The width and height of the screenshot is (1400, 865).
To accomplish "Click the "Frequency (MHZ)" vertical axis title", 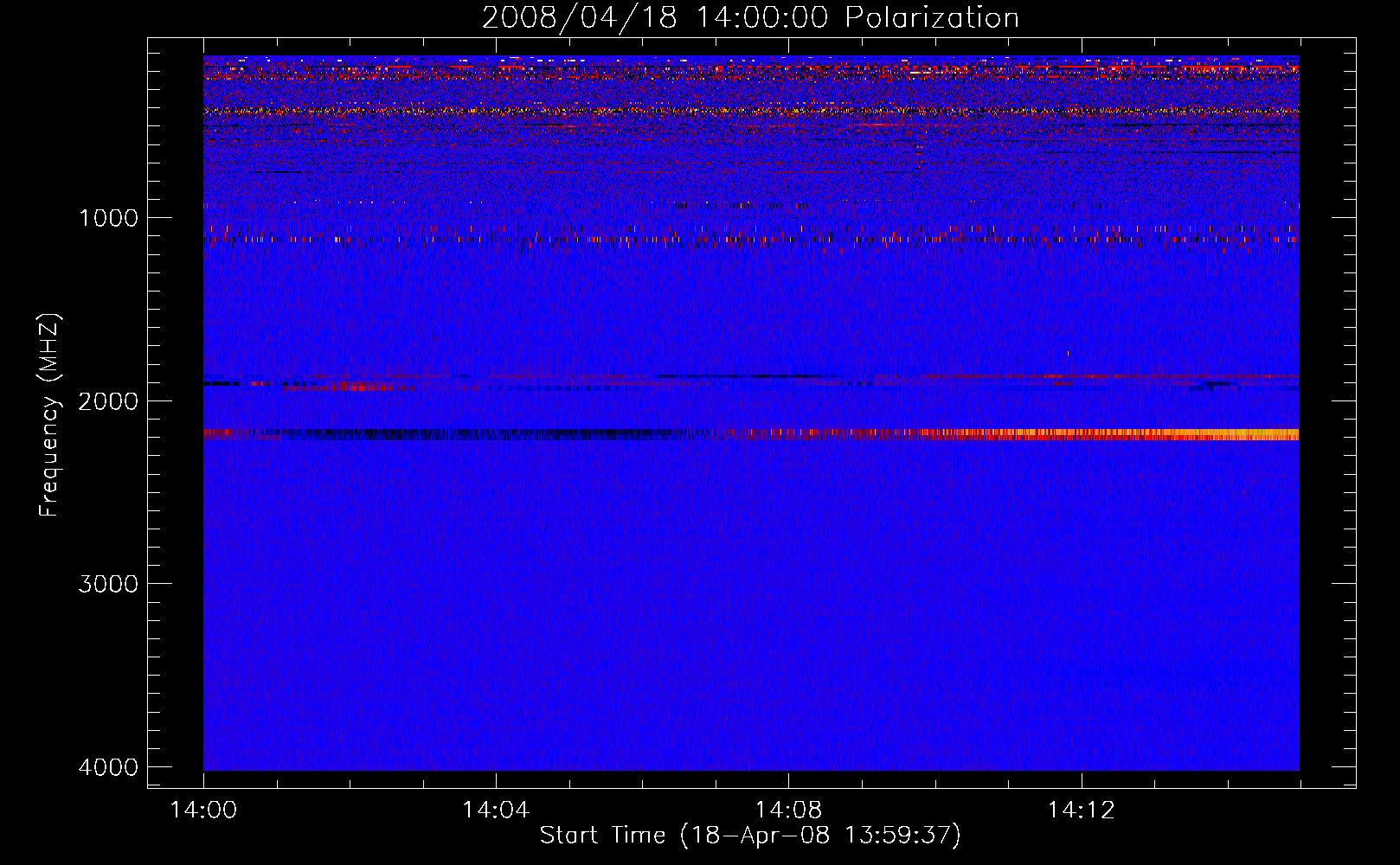I will coord(49,415).
